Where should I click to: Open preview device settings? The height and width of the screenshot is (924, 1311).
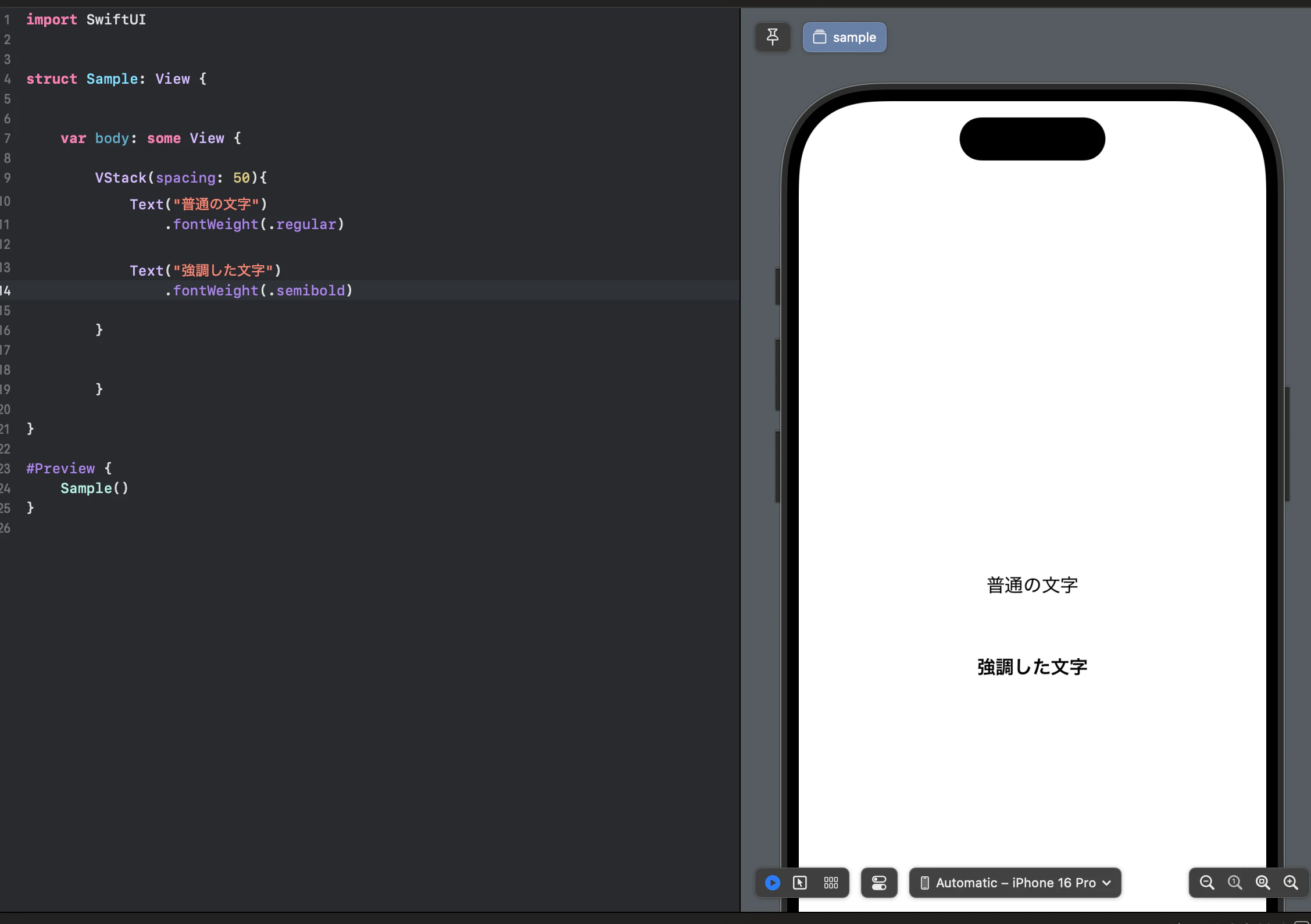[878, 883]
